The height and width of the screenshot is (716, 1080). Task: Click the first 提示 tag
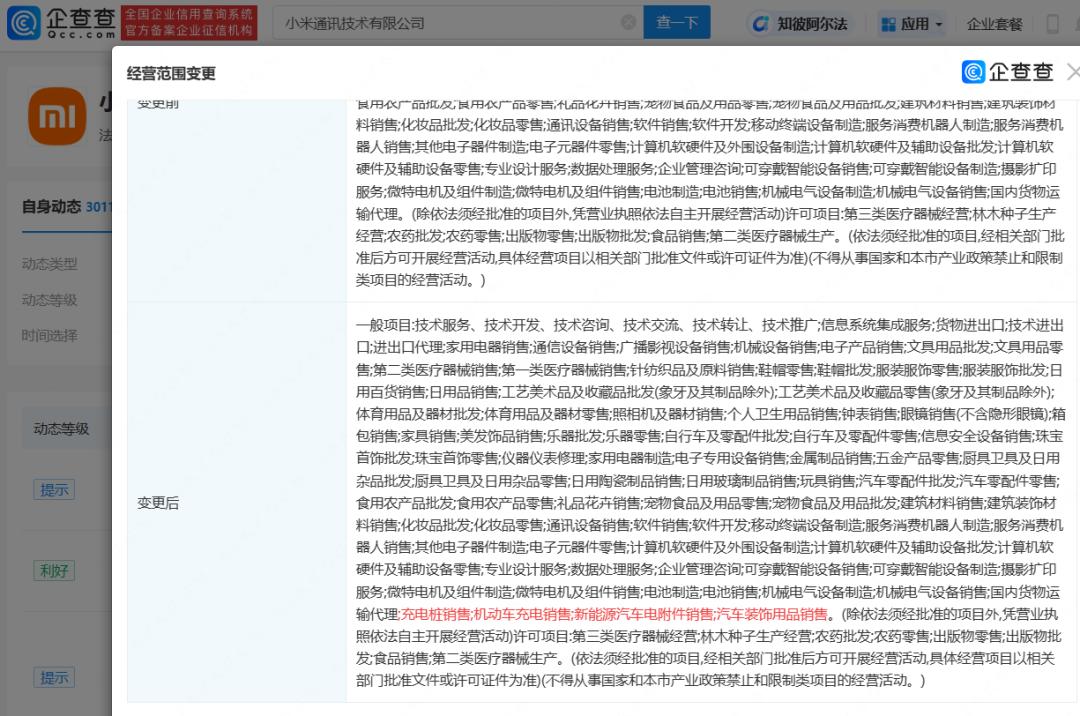click(54, 489)
